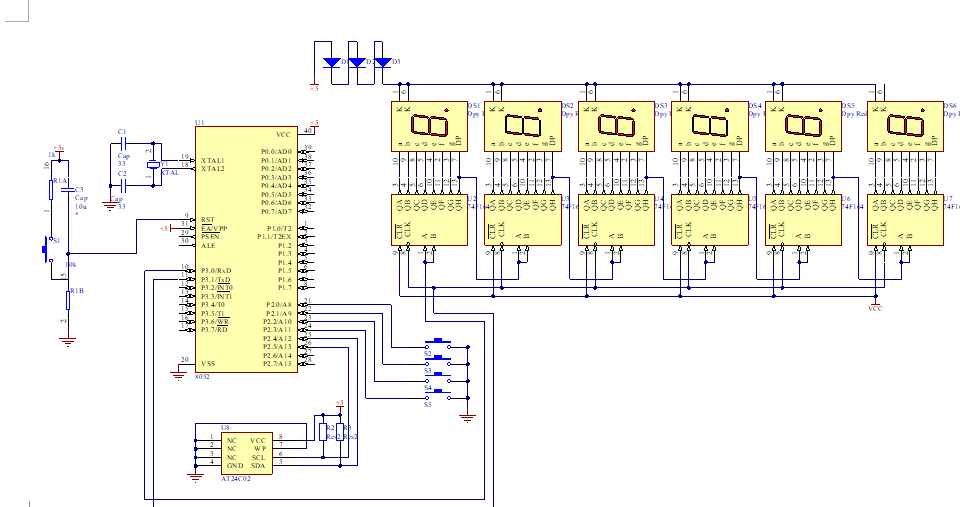960x507 pixels.
Task: Click the ALE pin label on U1
Action: click(x=208, y=246)
